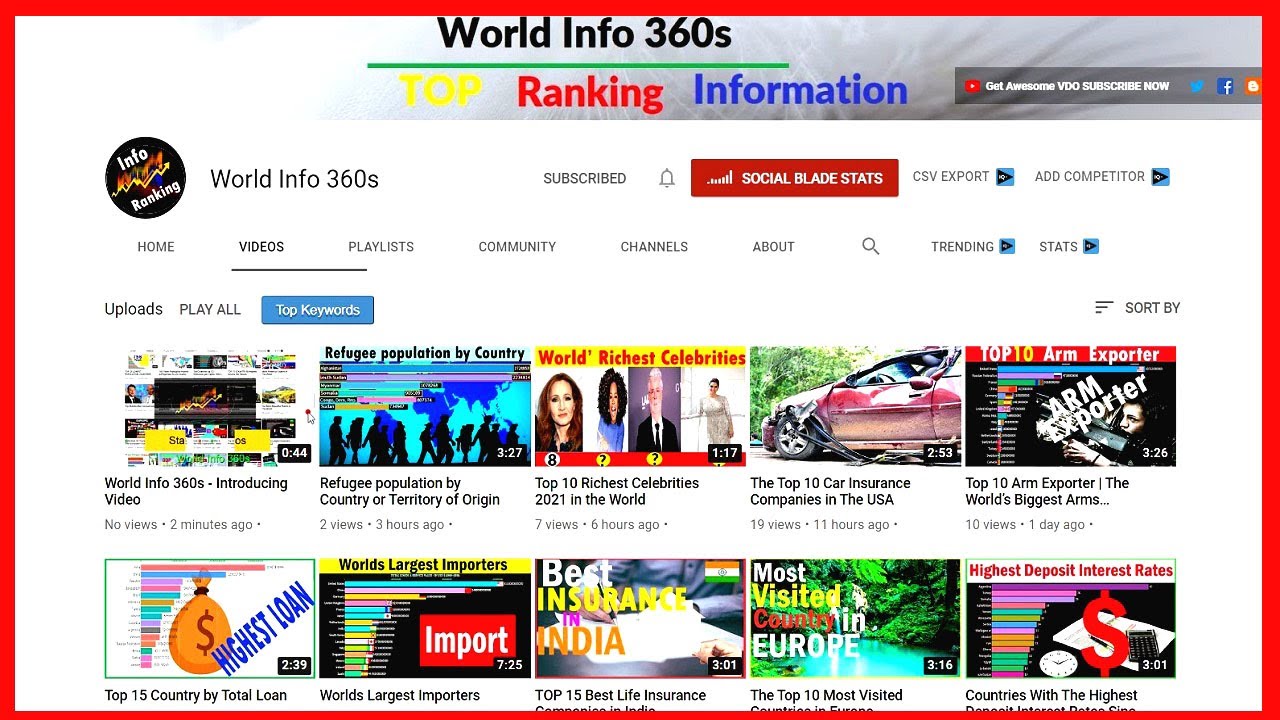Open Worlds Largest Importers thumbnail
The image size is (1280, 720).
(x=425, y=619)
